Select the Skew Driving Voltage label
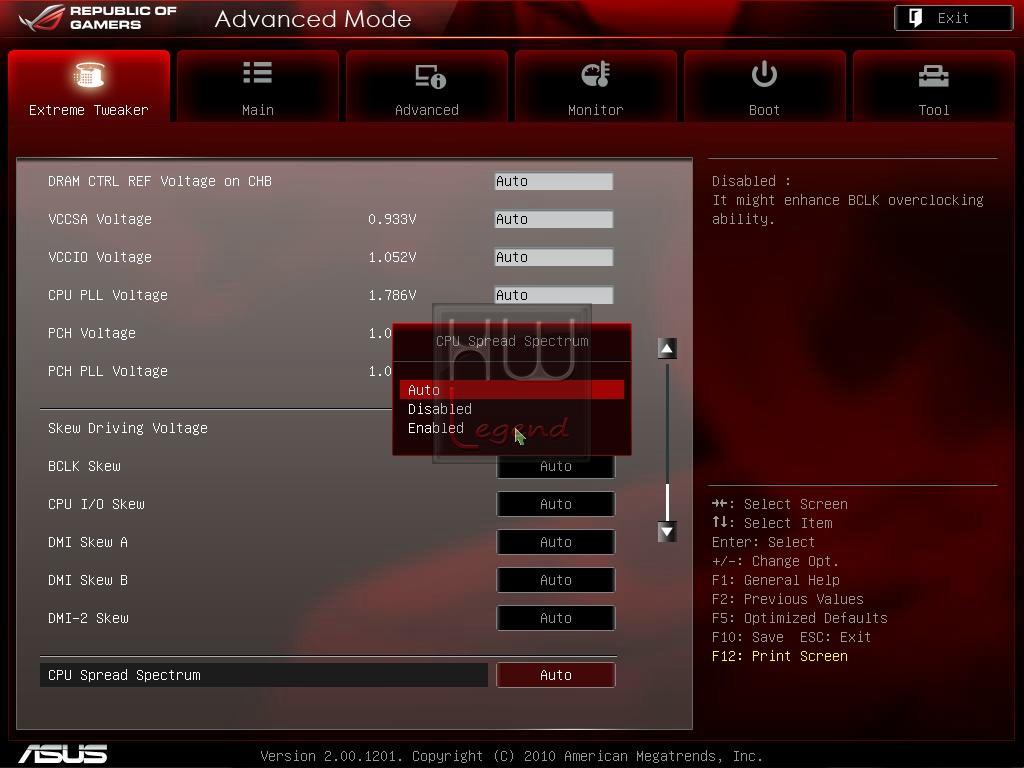This screenshot has width=1024, height=768. tap(128, 428)
